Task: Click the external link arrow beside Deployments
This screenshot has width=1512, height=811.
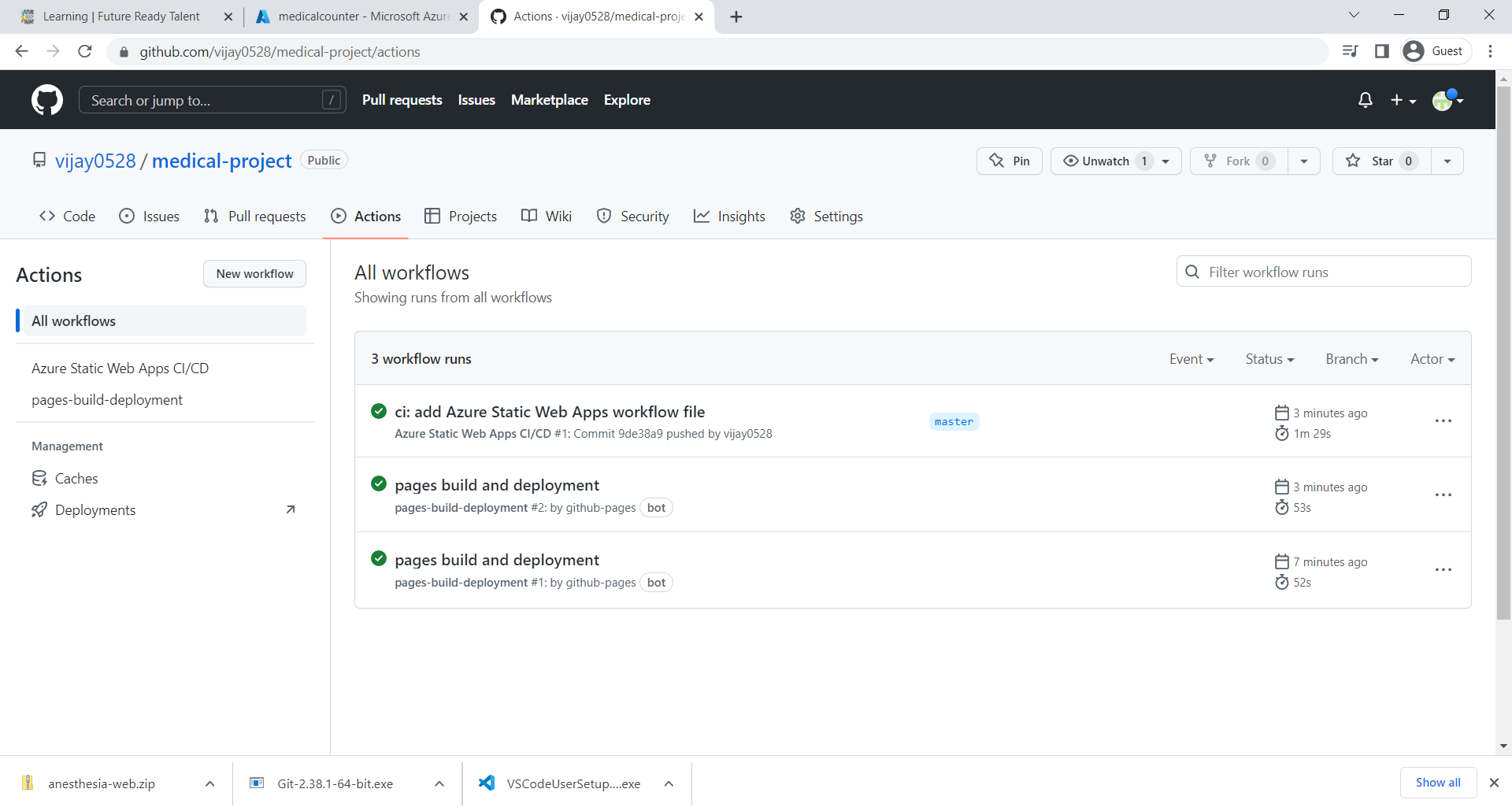Action: pyautogui.click(x=291, y=509)
